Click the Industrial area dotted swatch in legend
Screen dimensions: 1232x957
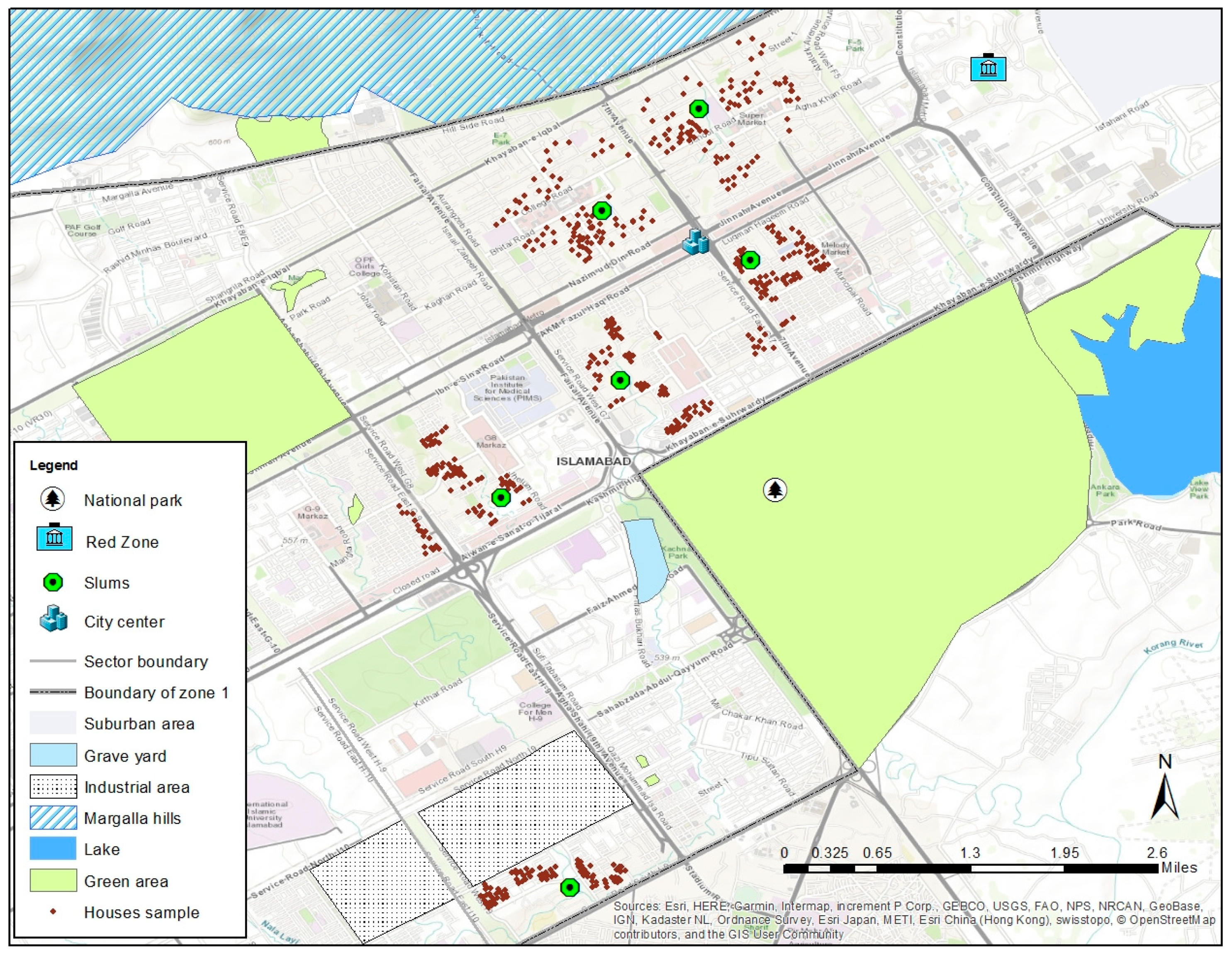point(53,786)
